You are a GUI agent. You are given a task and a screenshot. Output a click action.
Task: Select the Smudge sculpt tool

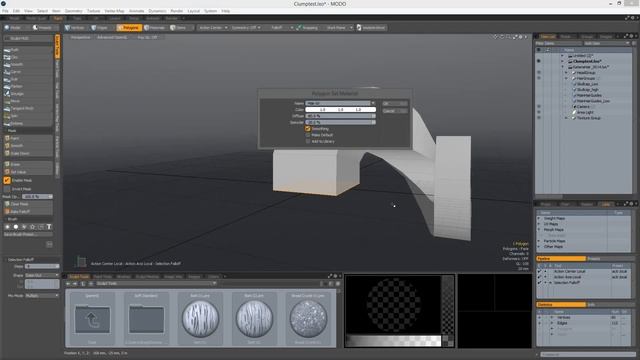[x=28, y=94]
